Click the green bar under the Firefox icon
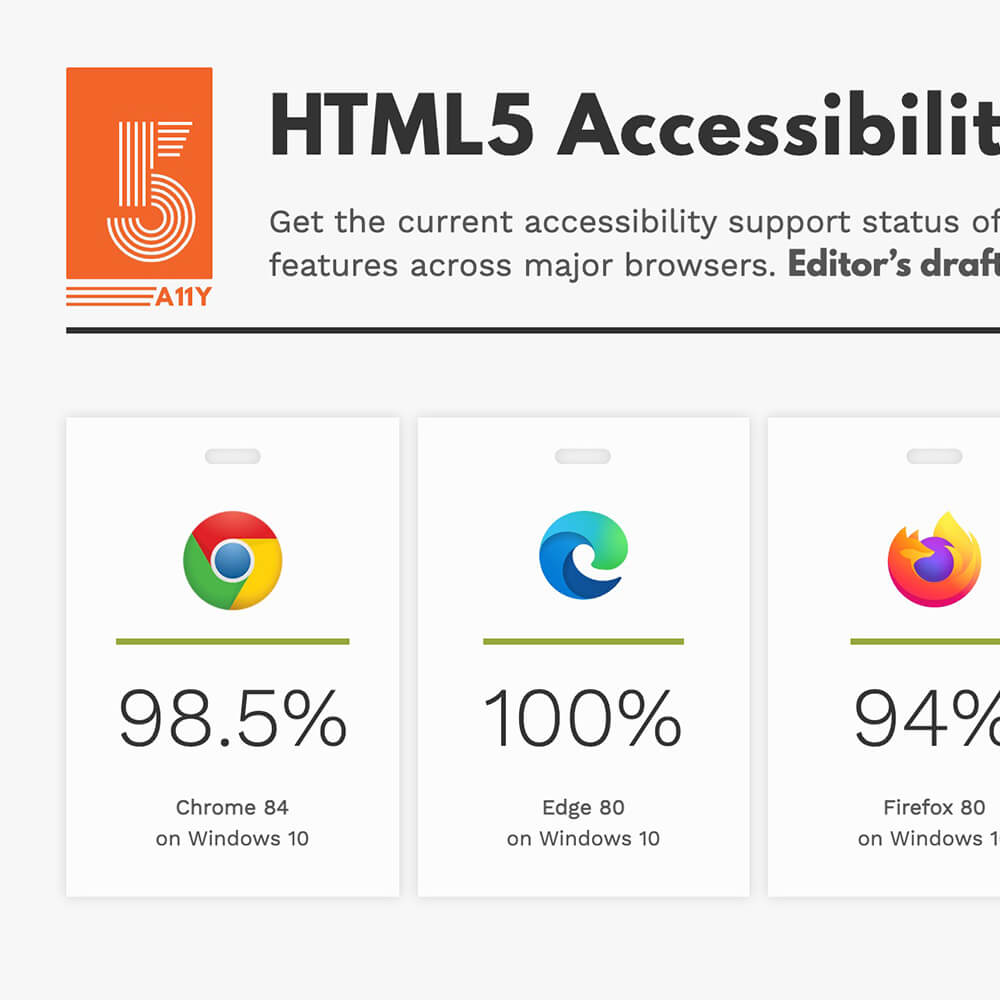Viewport: 1000px width, 1000px height. click(925, 641)
